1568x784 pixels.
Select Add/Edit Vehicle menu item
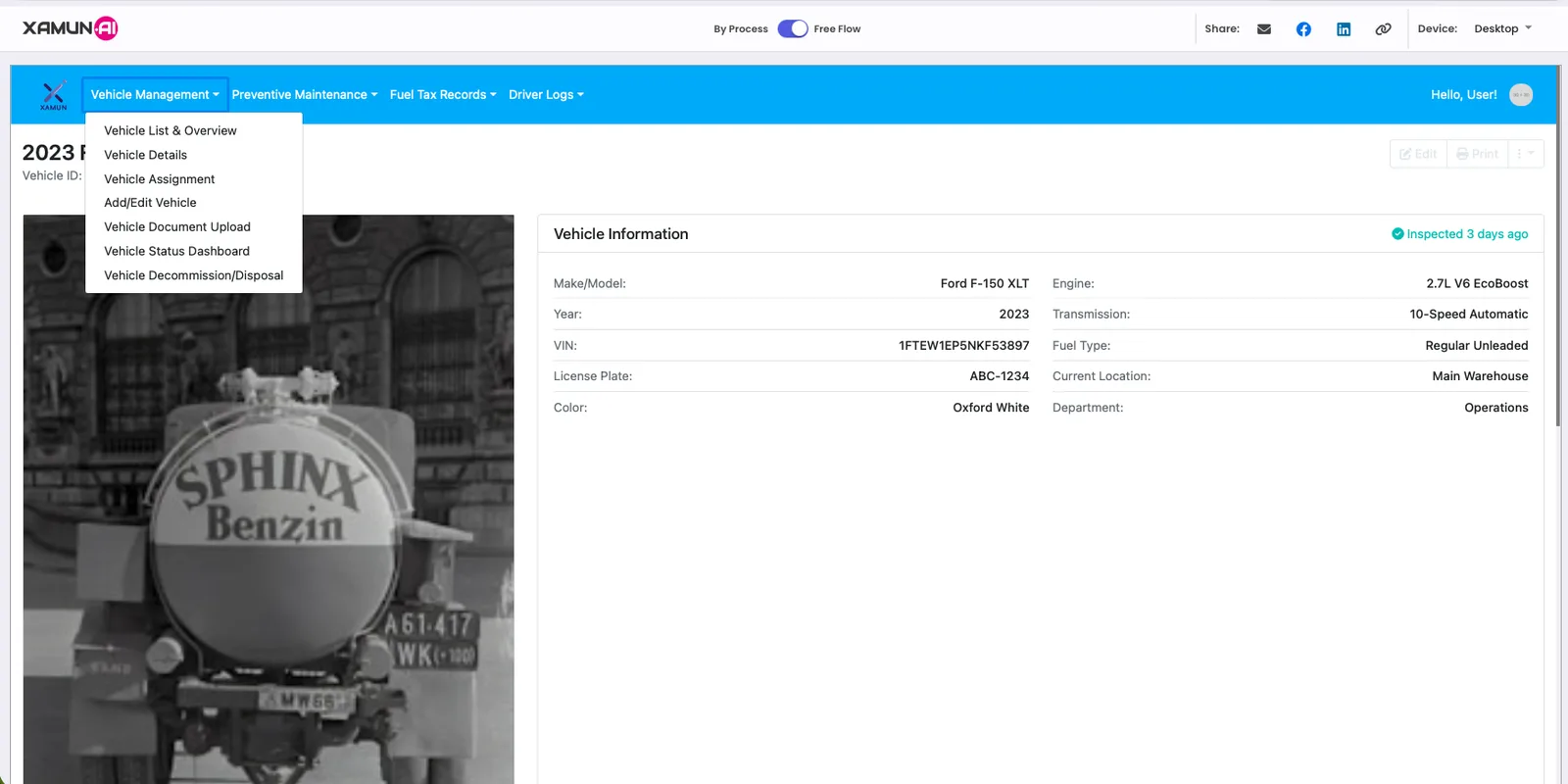click(x=194, y=203)
